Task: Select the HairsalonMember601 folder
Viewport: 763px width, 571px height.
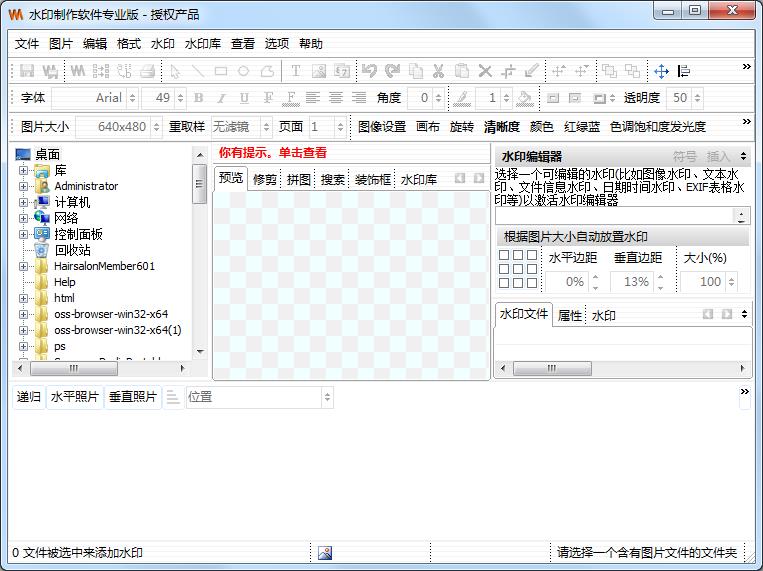Action: [104, 266]
